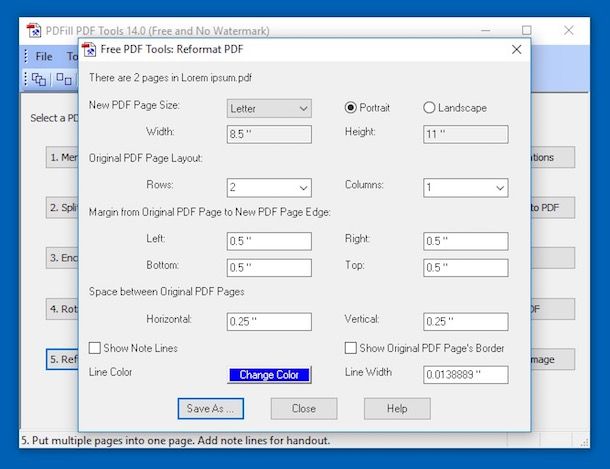610x469 pixels.
Task: Click the PDFill icon in main window title
Action: pyautogui.click(x=34, y=30)
